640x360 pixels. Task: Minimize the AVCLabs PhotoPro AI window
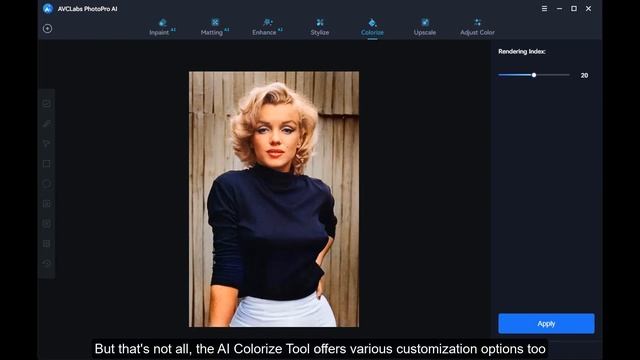[559, 9]
